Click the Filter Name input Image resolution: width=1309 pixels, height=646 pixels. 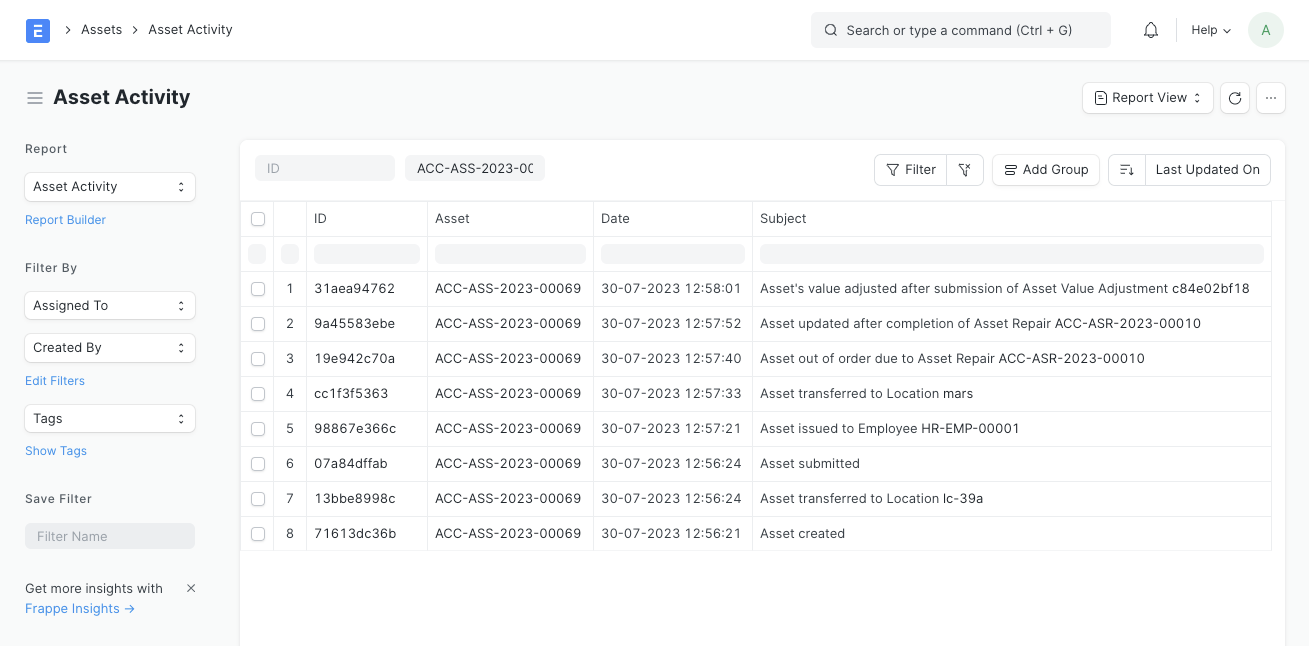point(110,536)
